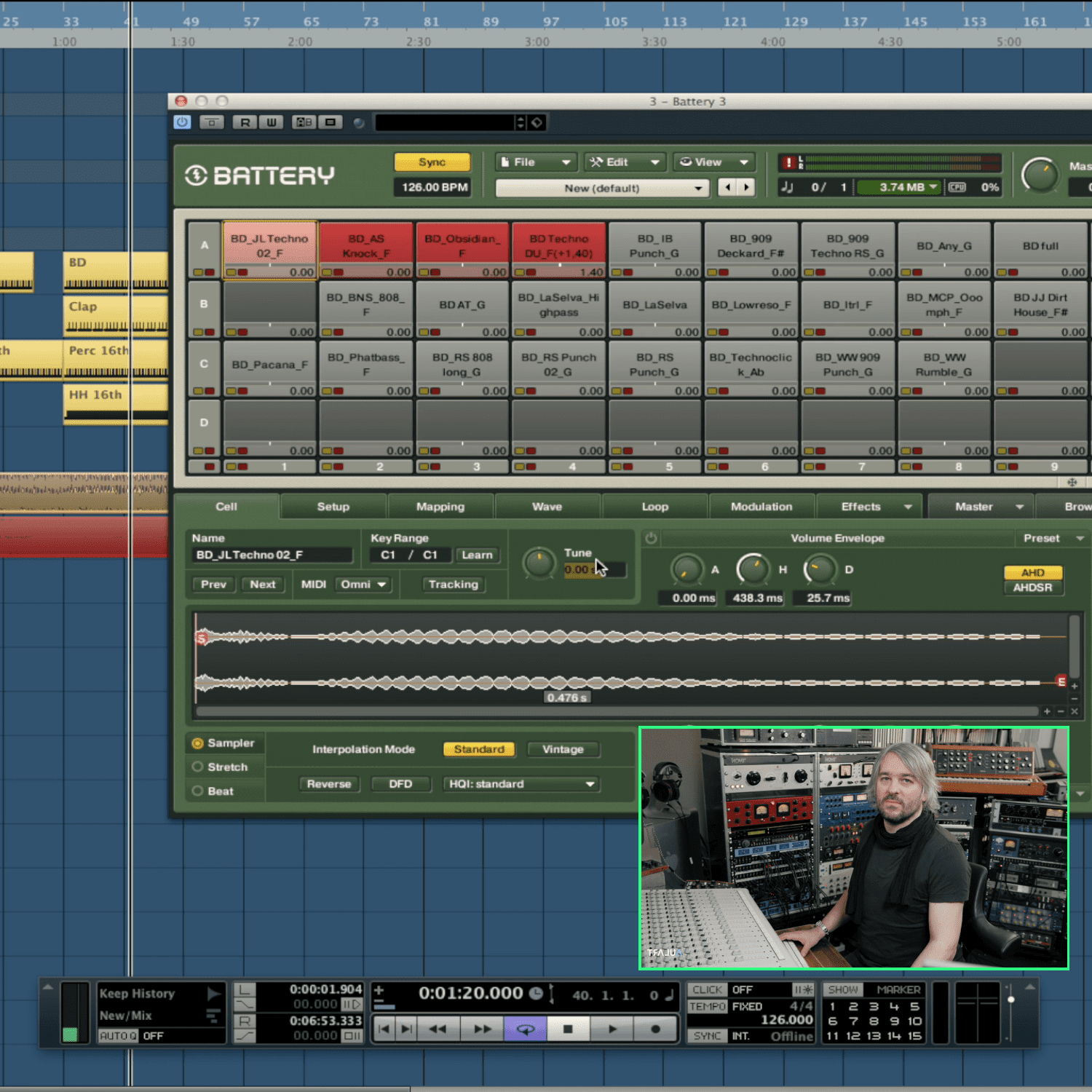Click the Play transport button
Viewport: 1092px width, 1092px height.
click(612, 1029)
